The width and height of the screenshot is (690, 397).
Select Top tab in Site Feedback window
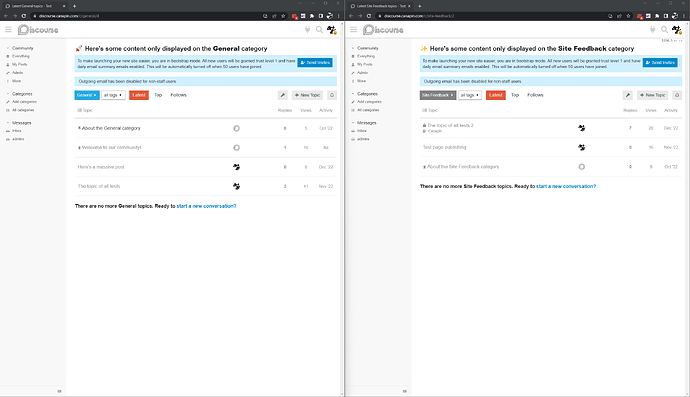pos(515,95)
